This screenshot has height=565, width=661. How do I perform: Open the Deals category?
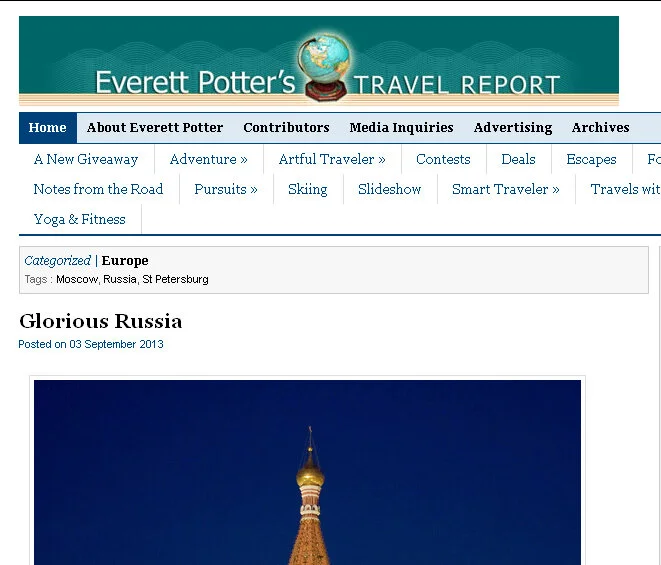coord(518,159)
